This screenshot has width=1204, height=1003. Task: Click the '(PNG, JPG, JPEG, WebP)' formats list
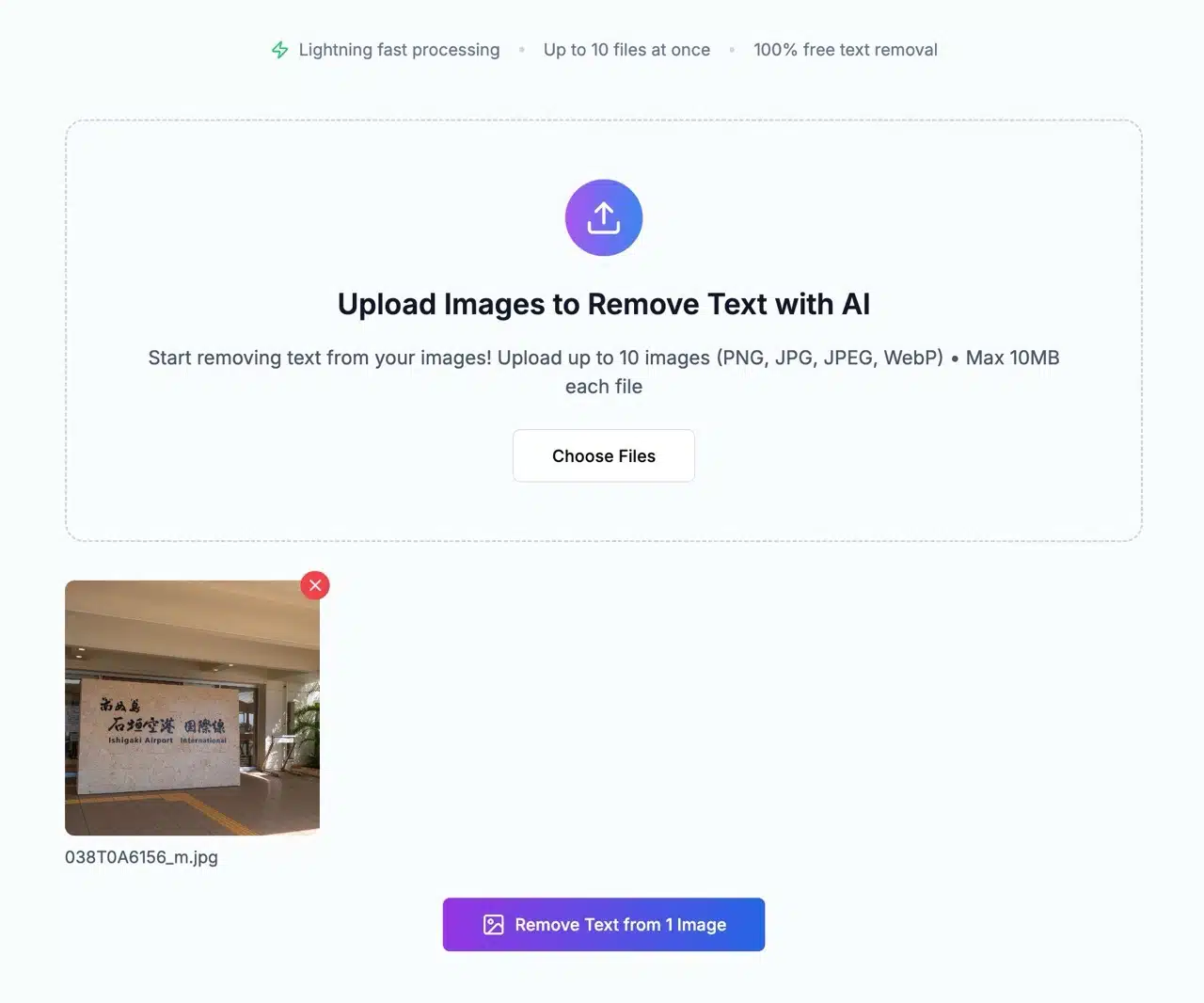(x=830, y=358)
